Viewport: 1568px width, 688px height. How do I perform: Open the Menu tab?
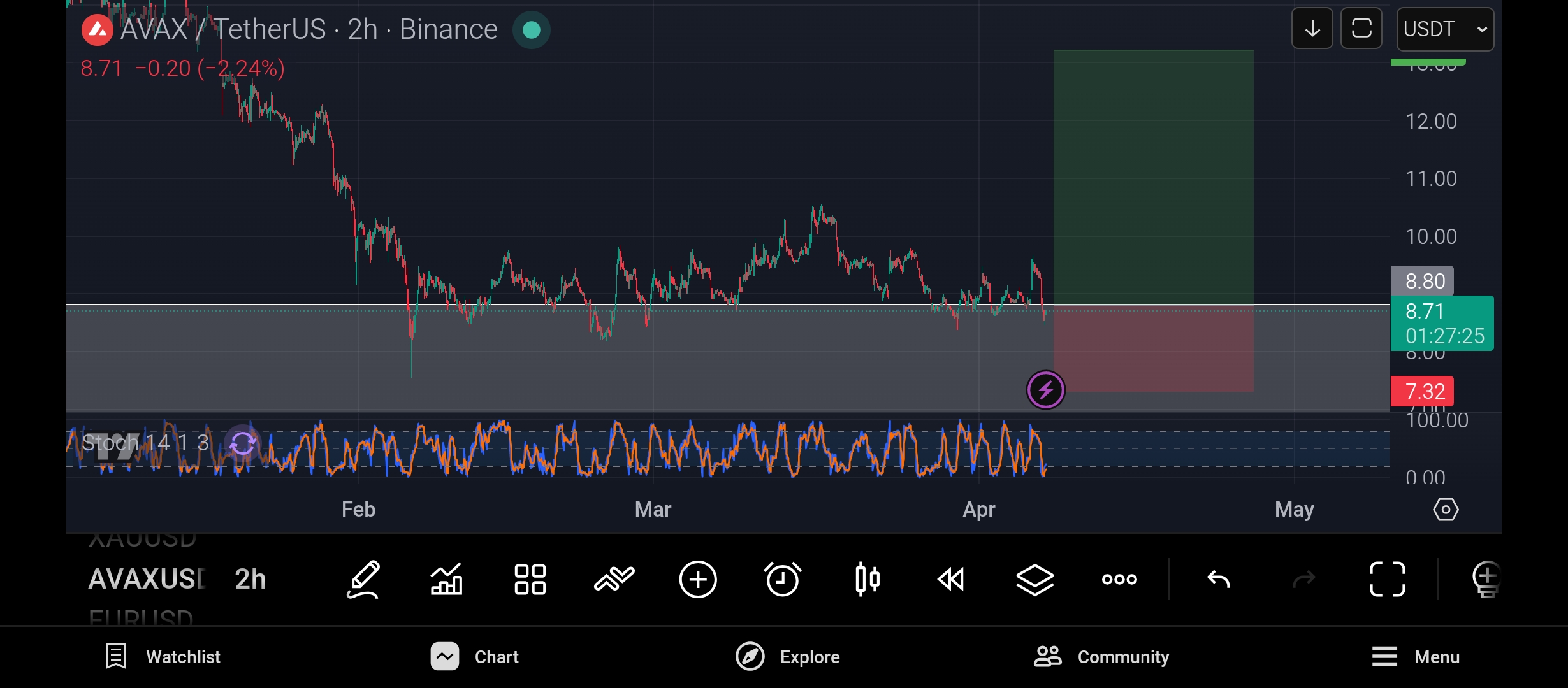pyautogui.click(x=1416, y=657)
